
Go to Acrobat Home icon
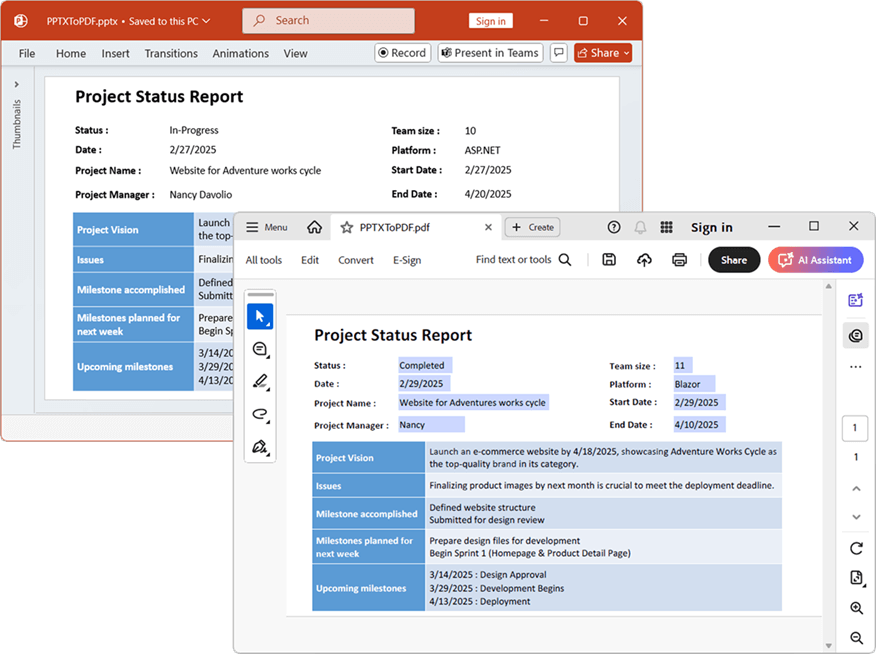click(x=315, y=227)
